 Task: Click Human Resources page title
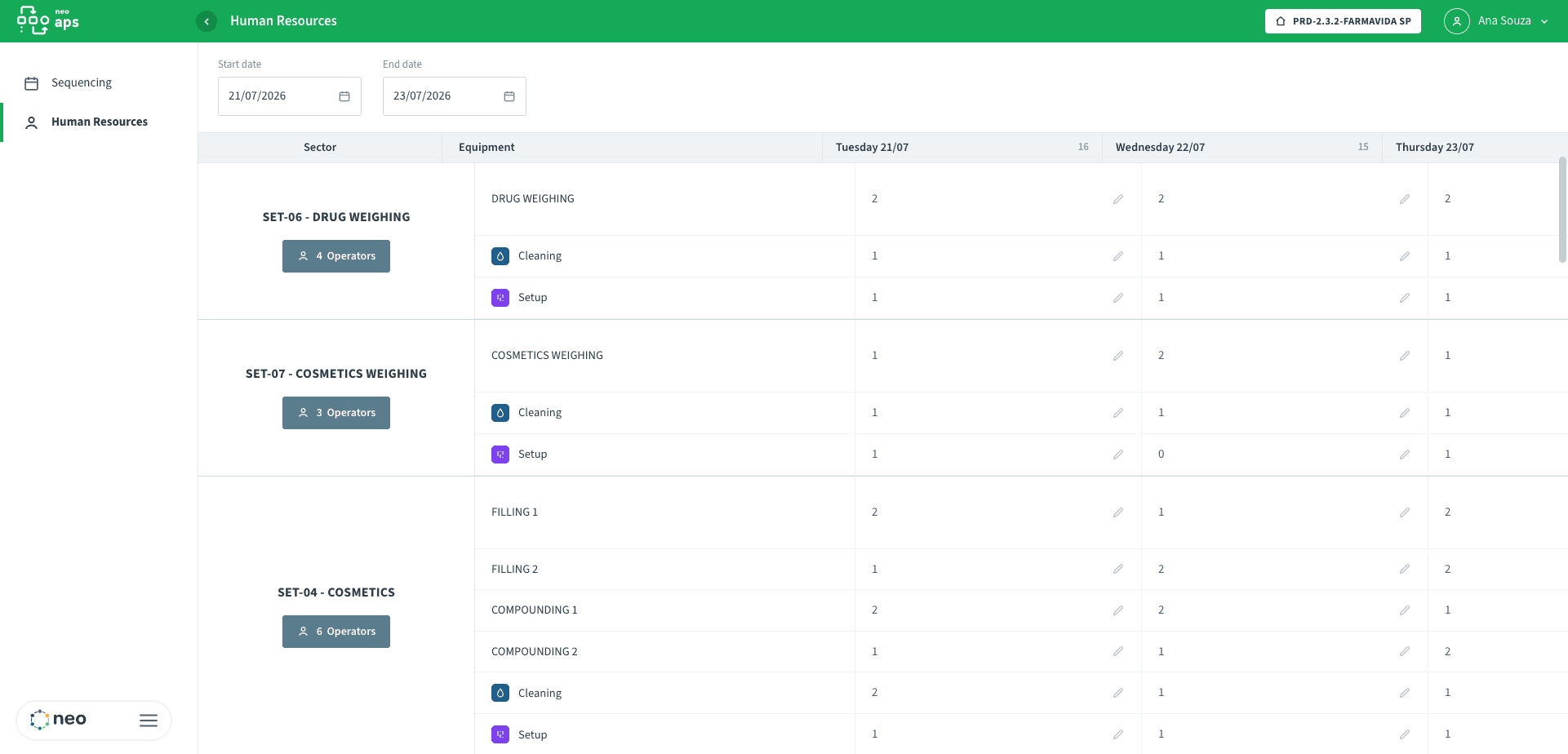click(x=283, y=21)
